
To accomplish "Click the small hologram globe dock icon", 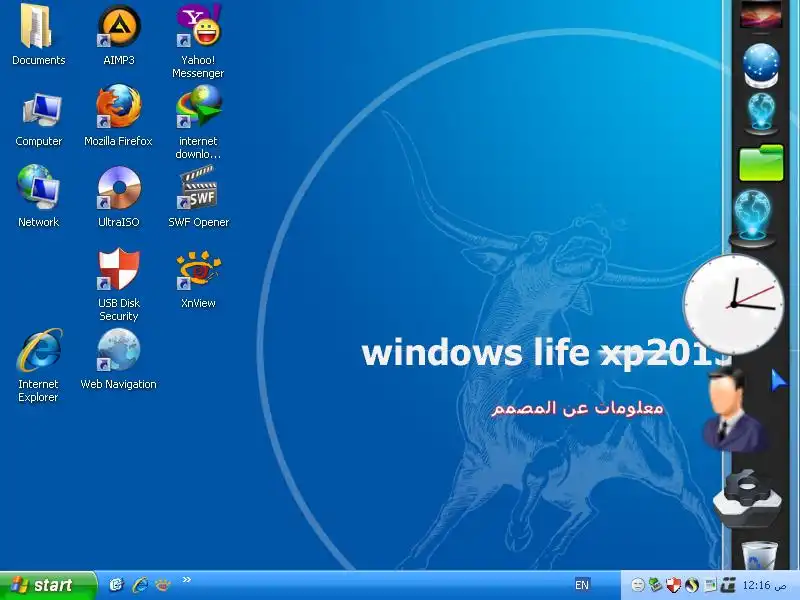I will (761, 114).
